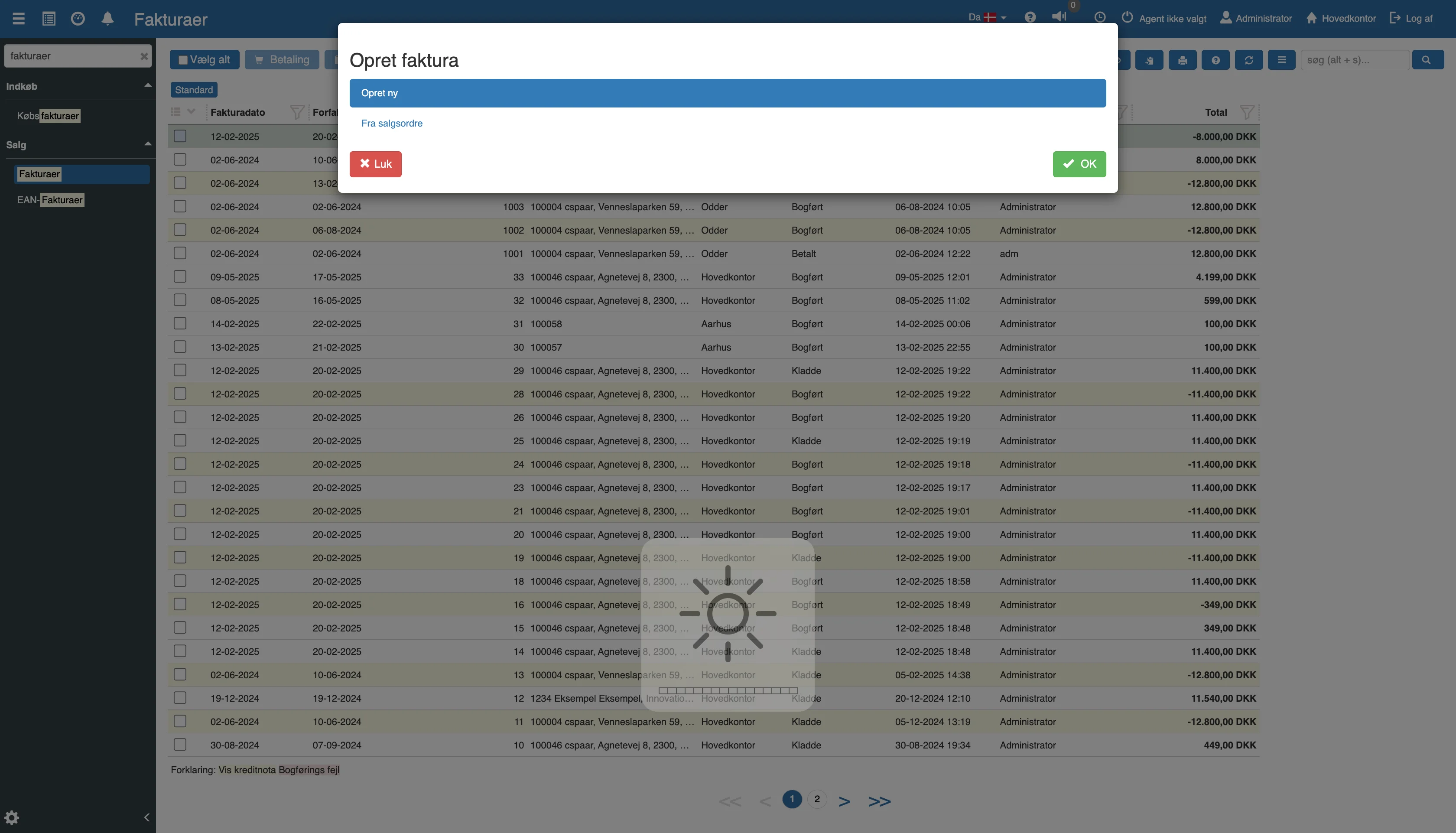This screenshot has width=1456, height=833.
Task: Select checkbox of invoice 12 Eksempel row
Action: [180, 698]
